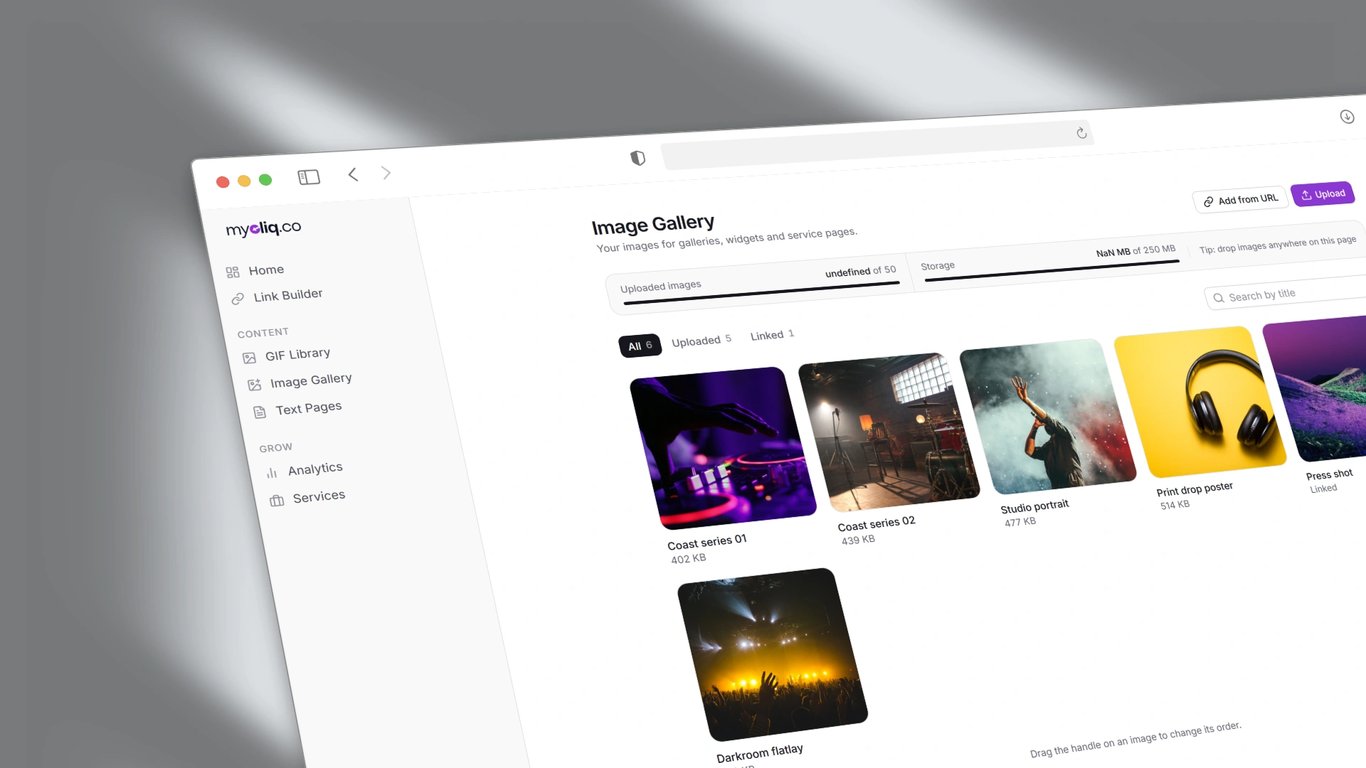Click the 477 KB file size
Screen dimensions: 1366x768
[1020, 522]
